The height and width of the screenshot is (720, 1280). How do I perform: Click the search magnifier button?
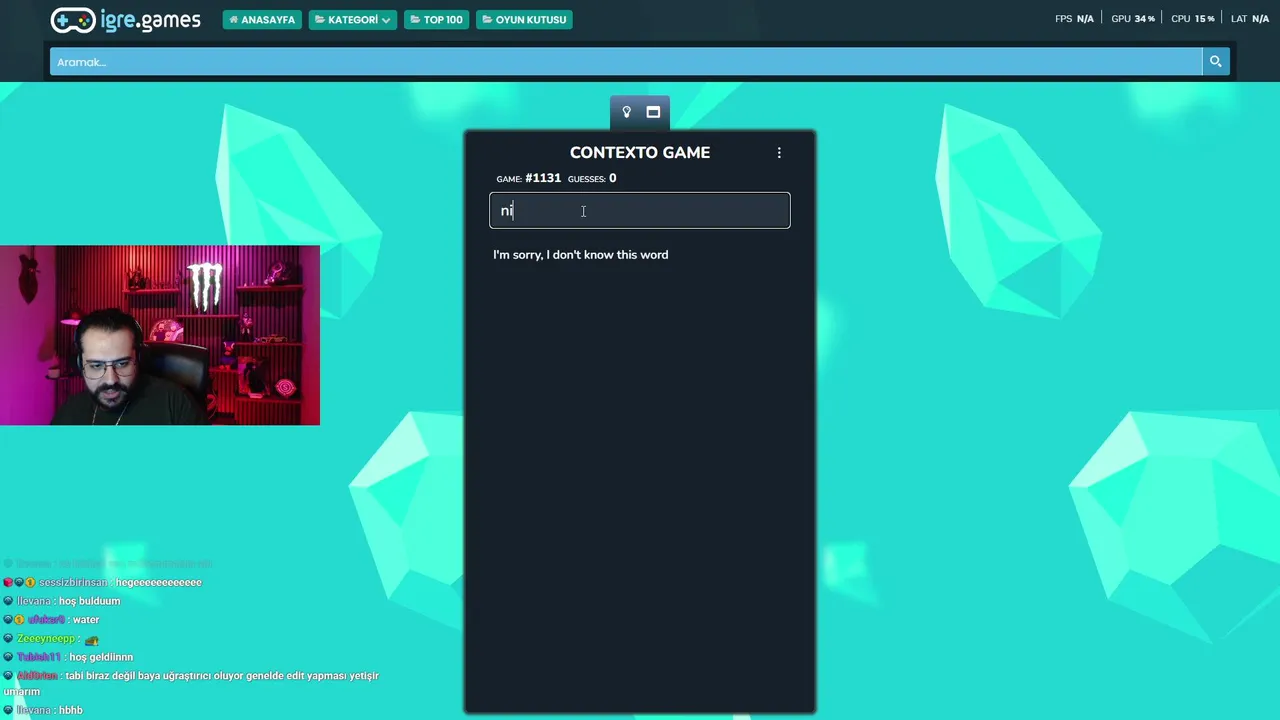click(1216, 62)
